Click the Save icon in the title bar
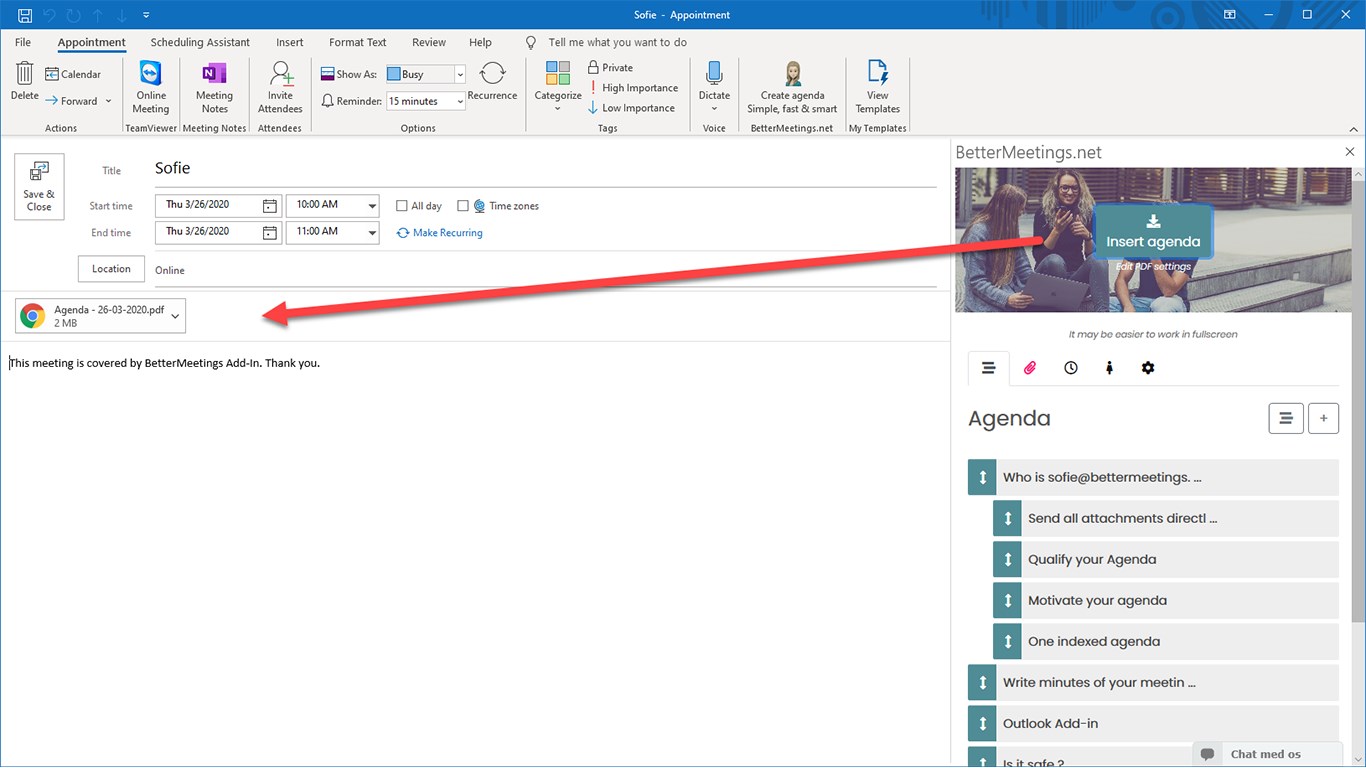 pyautogui.click(x=25, y=15)
